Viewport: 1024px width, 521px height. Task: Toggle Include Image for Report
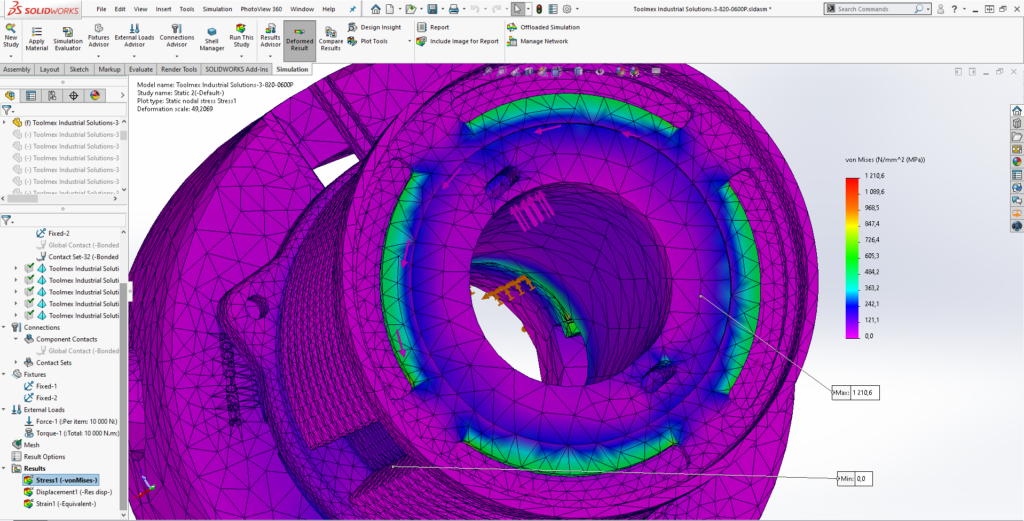[x=457, y=41]
